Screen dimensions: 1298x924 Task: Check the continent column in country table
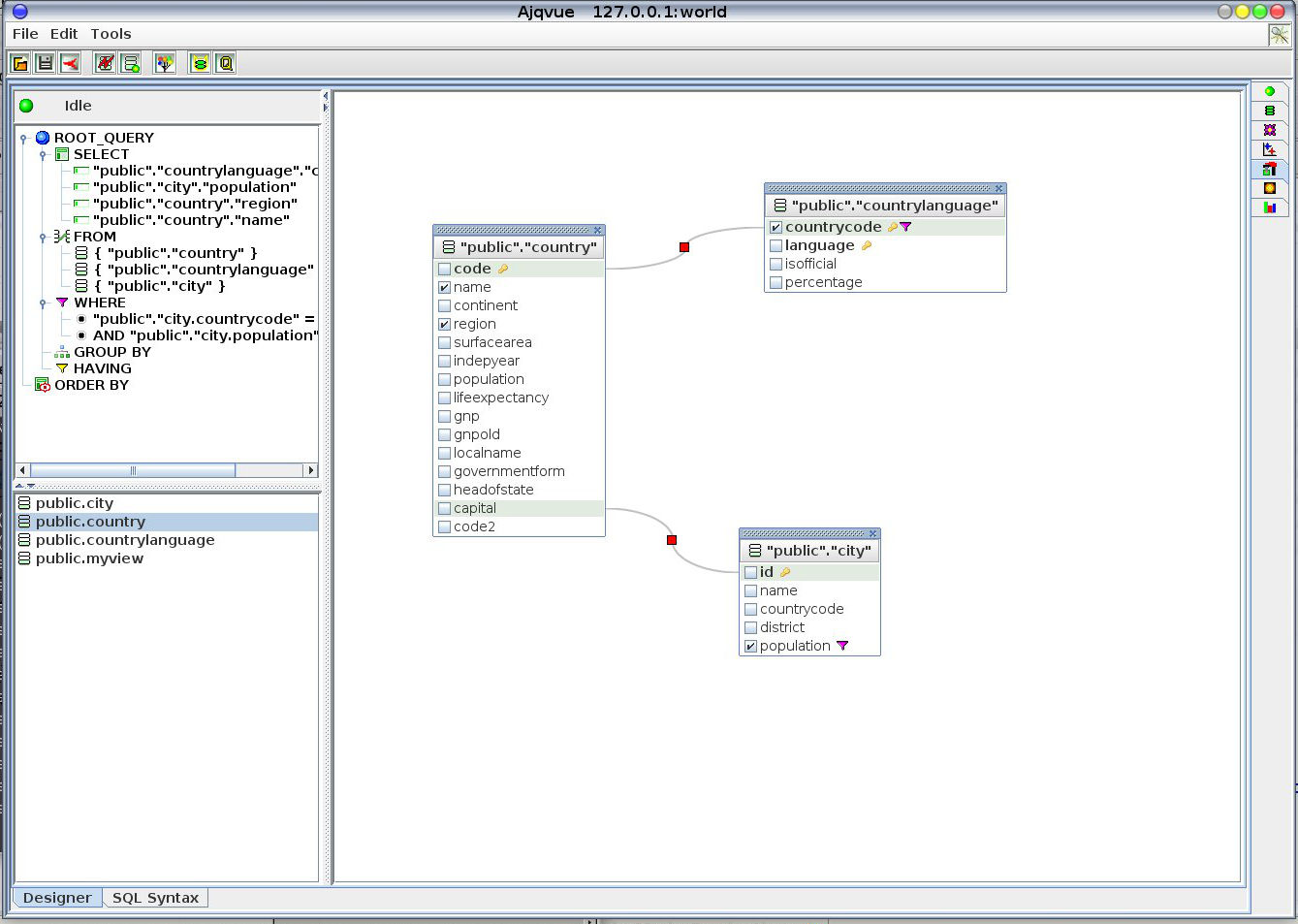click(445, 306)
